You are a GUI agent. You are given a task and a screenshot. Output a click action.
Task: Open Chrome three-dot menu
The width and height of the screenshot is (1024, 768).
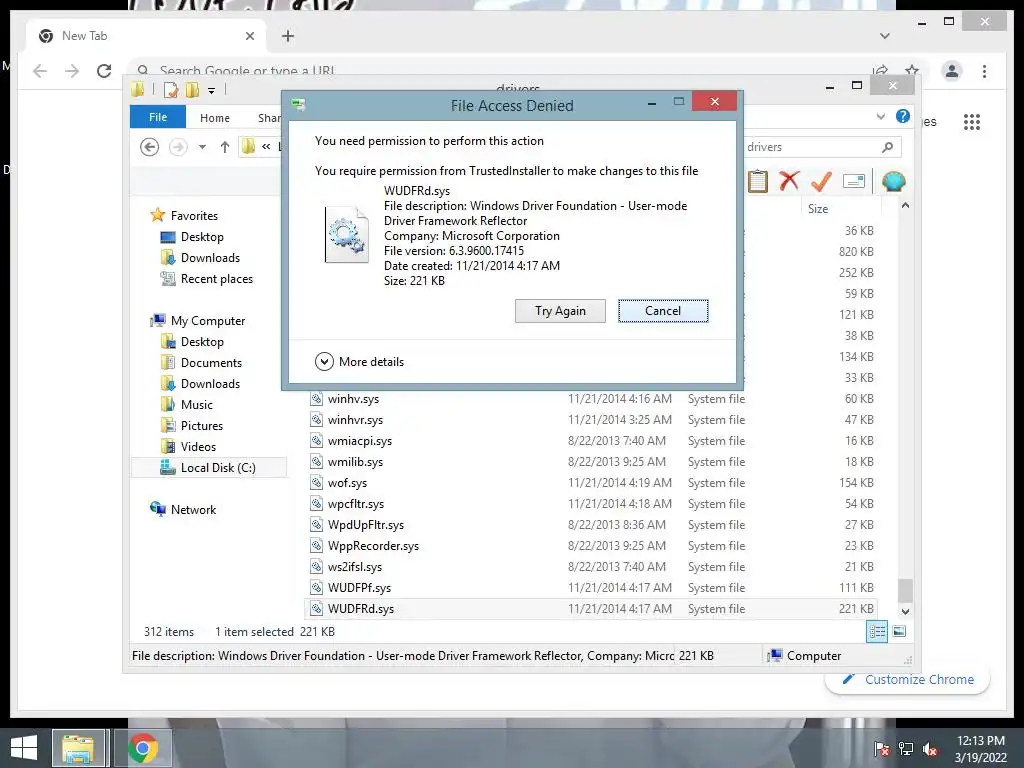(984, 71)
